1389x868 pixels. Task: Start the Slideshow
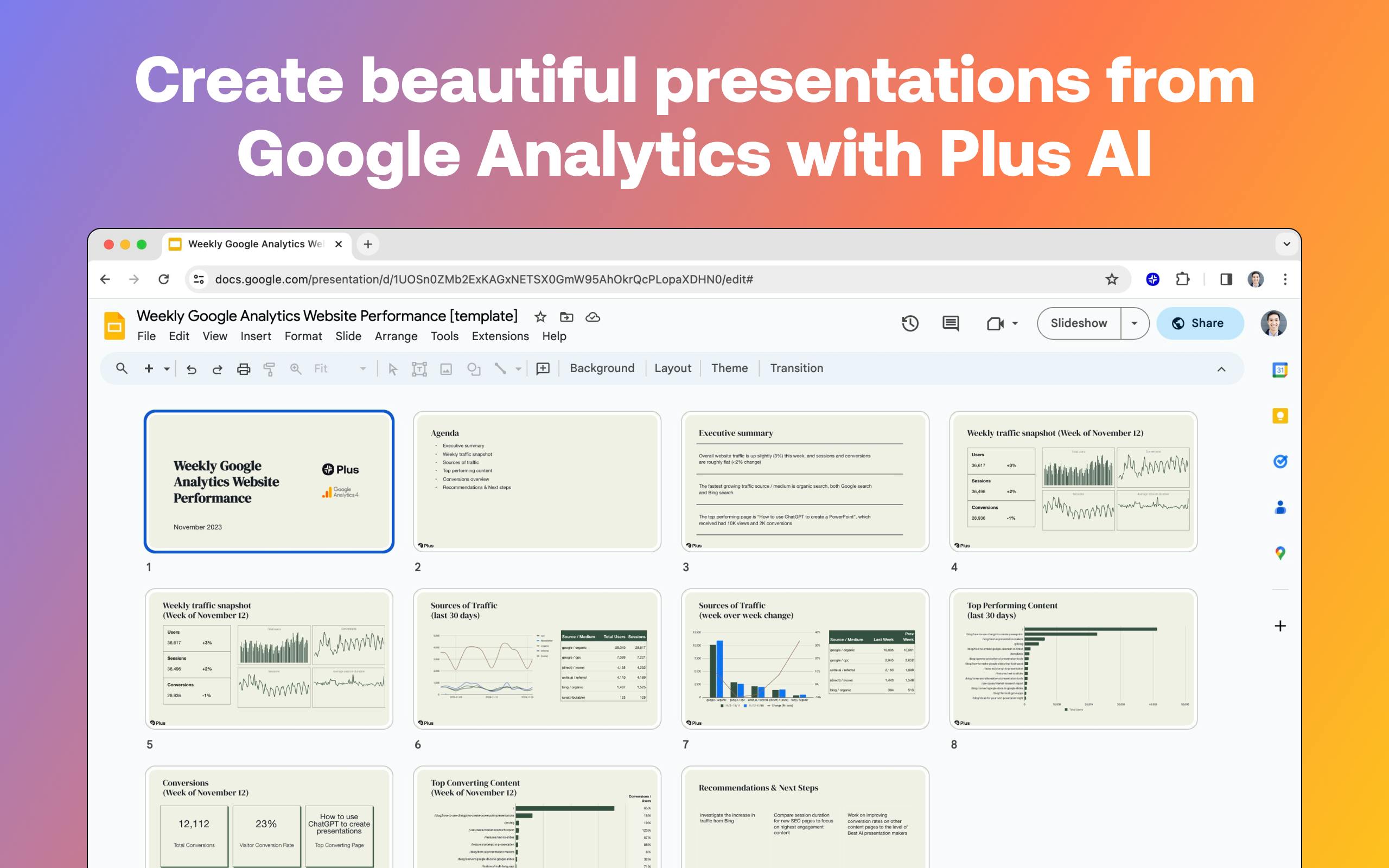tap(1079, 323)
